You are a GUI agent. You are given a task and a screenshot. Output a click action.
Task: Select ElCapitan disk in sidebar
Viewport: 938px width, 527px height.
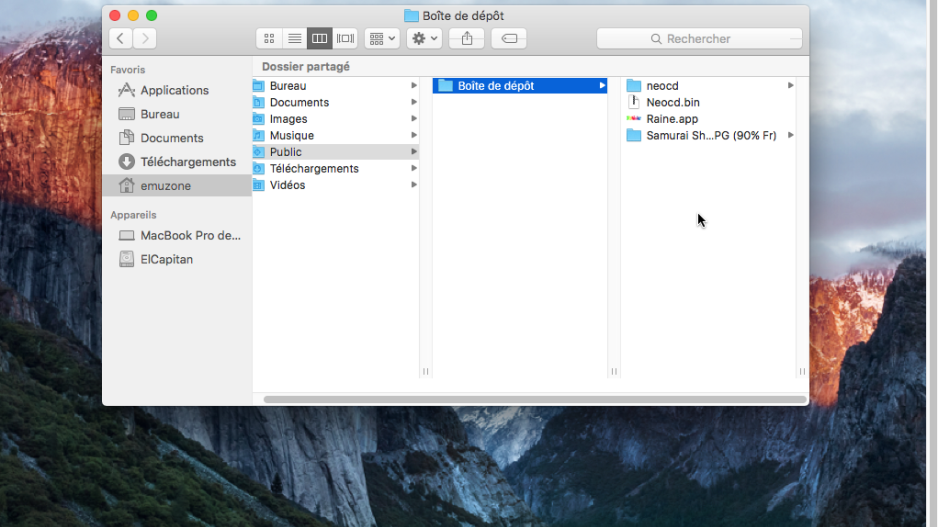pos(177,260)
